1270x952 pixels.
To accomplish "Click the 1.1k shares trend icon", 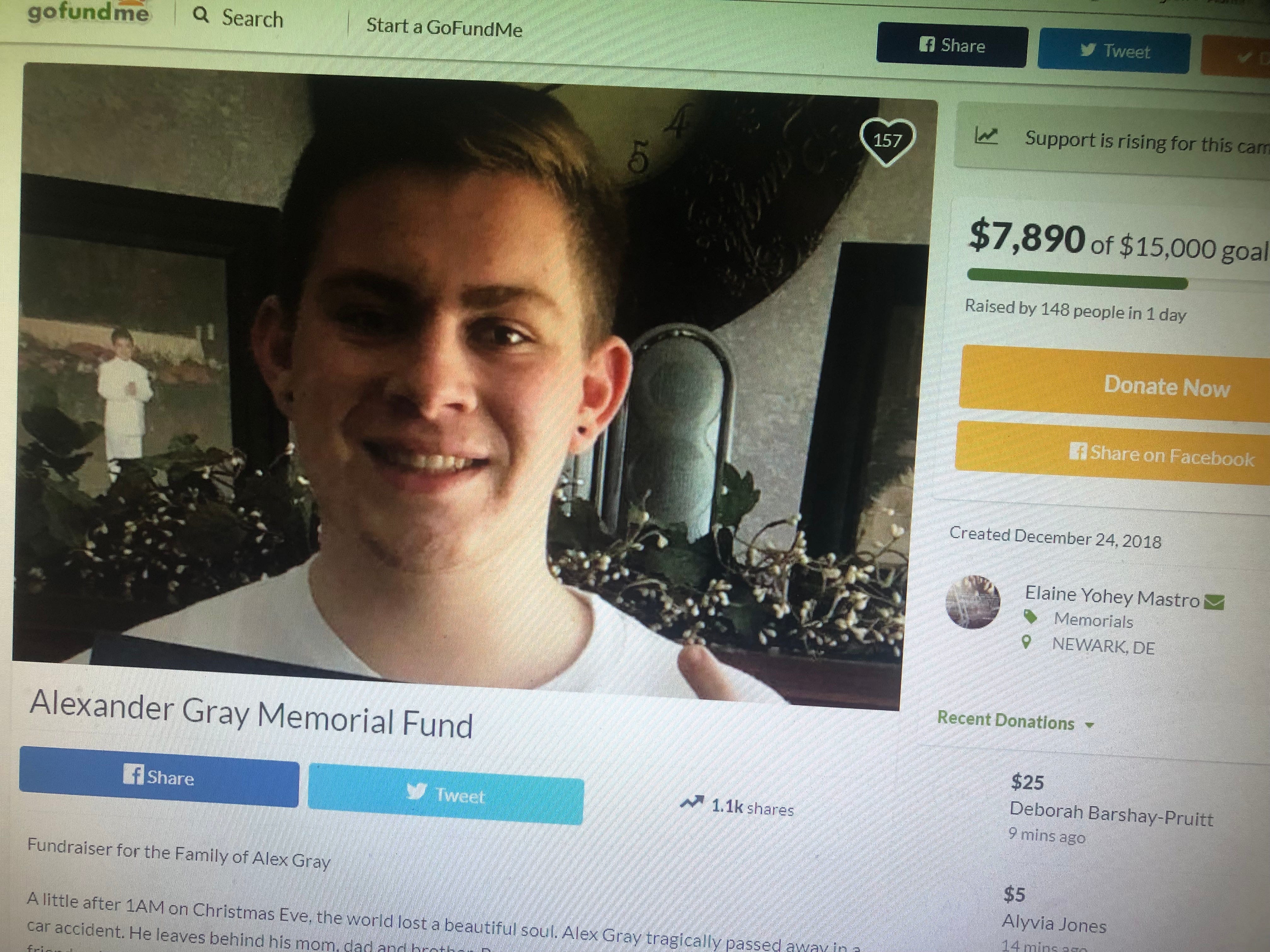I will 692,802.
